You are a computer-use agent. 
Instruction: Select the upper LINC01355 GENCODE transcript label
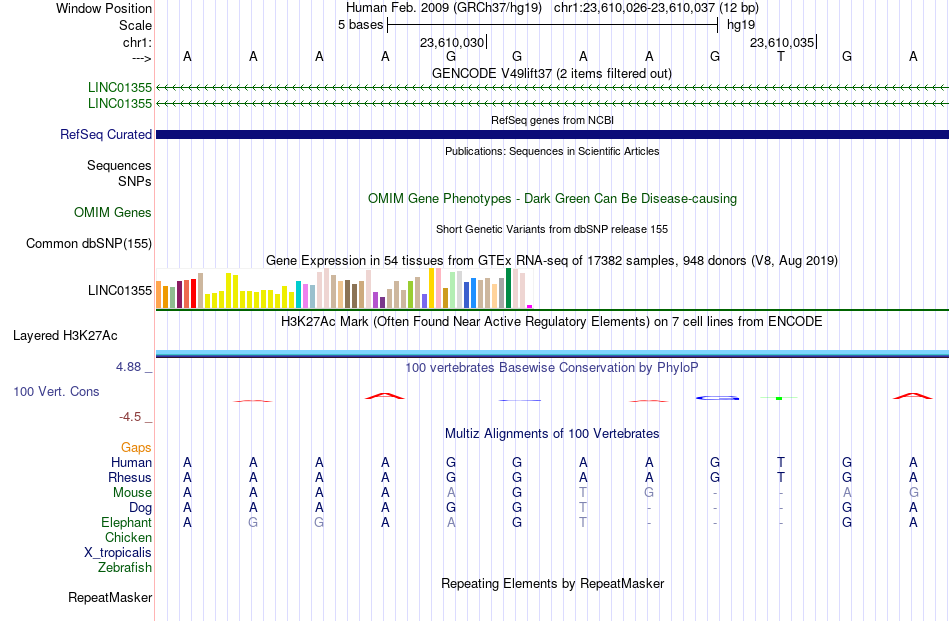coord(120,88)
